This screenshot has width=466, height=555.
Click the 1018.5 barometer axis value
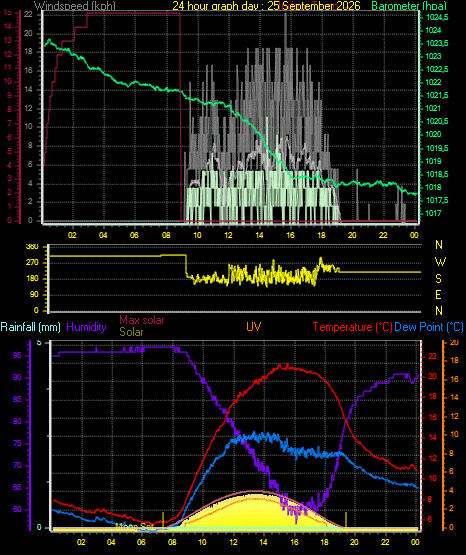[437, 174]
